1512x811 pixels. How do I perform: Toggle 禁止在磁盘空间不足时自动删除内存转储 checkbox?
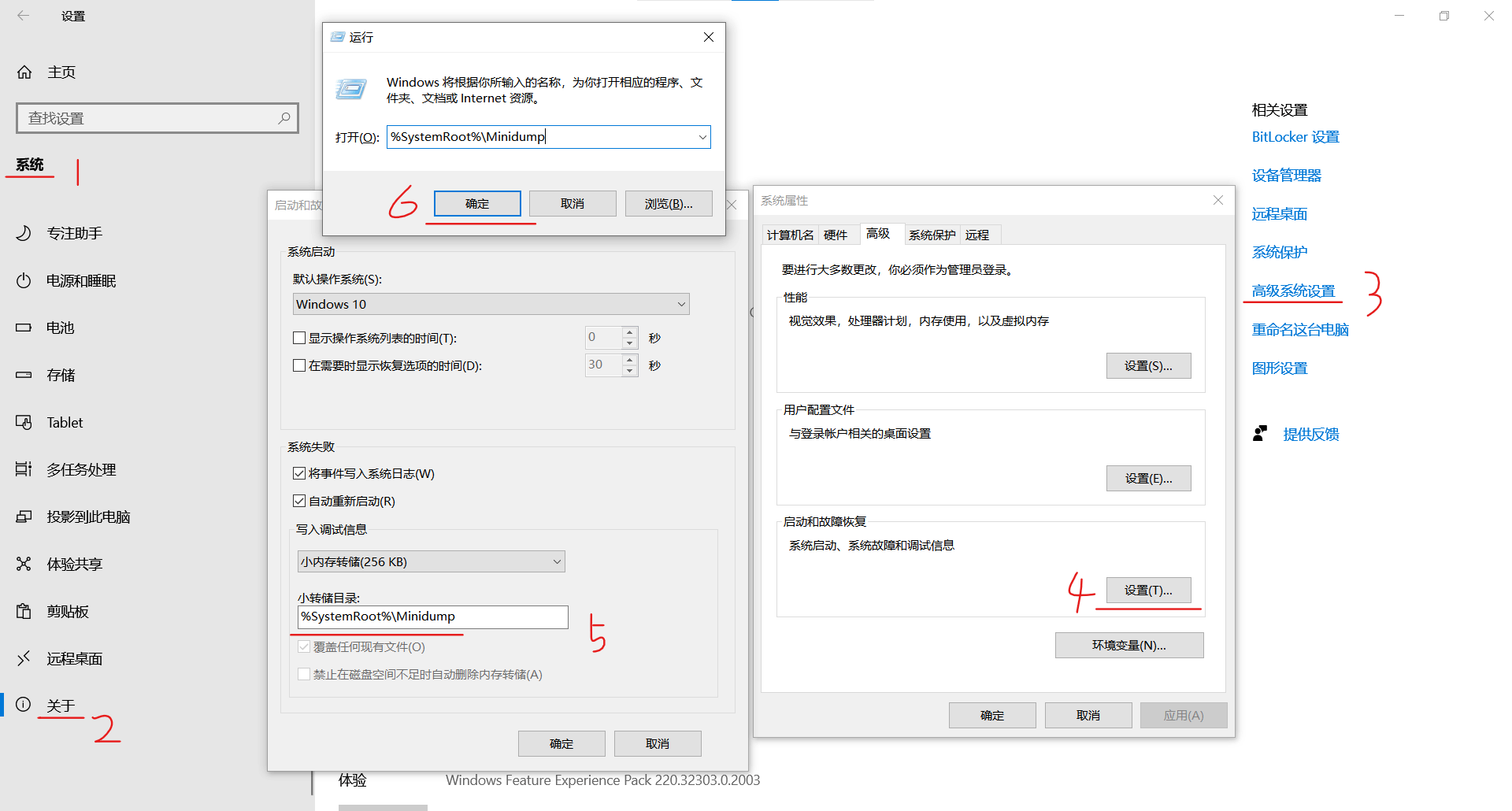coord(304,674)
